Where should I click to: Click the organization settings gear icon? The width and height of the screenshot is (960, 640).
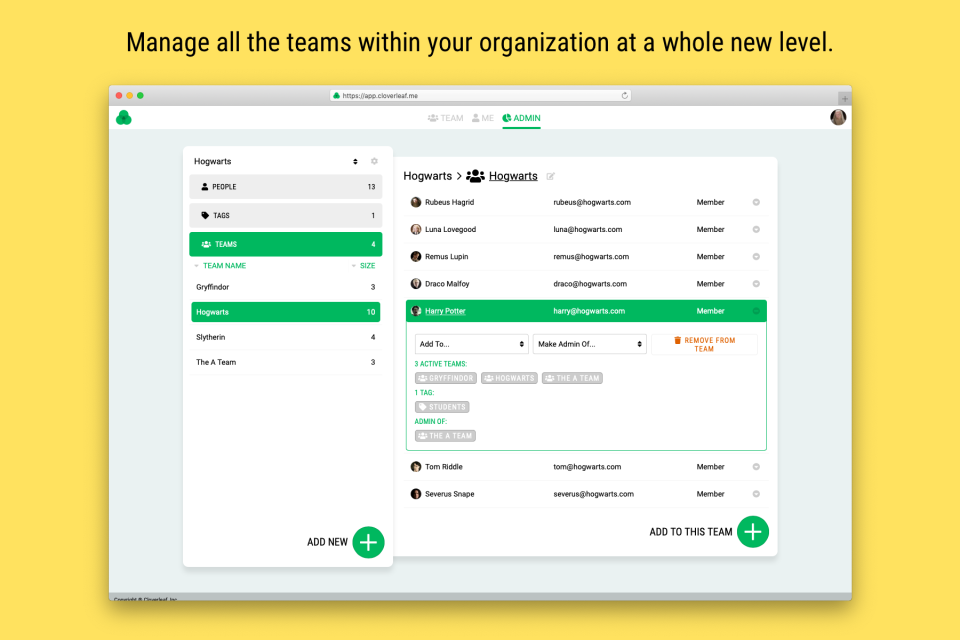[374, 161]
